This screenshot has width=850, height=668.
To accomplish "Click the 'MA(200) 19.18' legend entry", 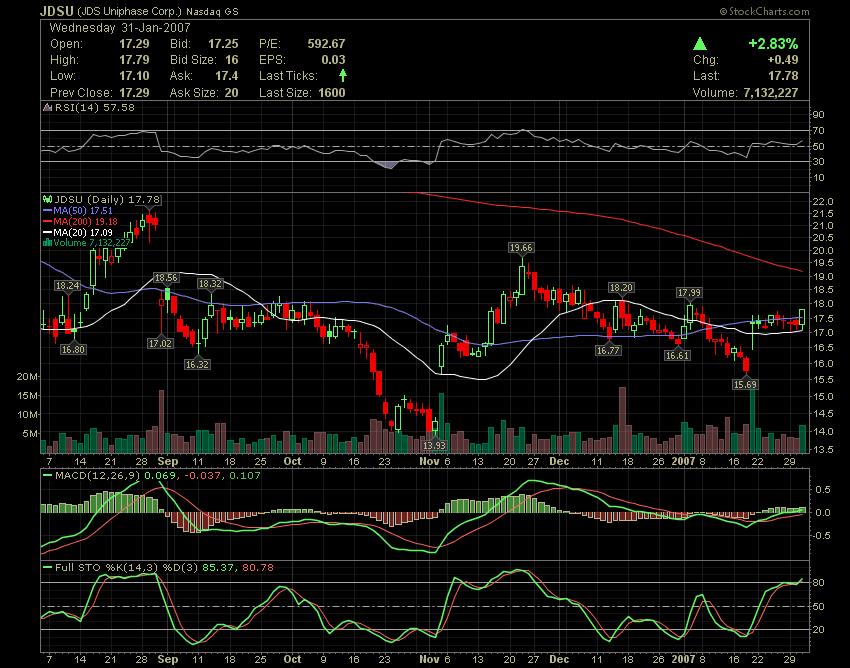I will (x=85, y=221).
